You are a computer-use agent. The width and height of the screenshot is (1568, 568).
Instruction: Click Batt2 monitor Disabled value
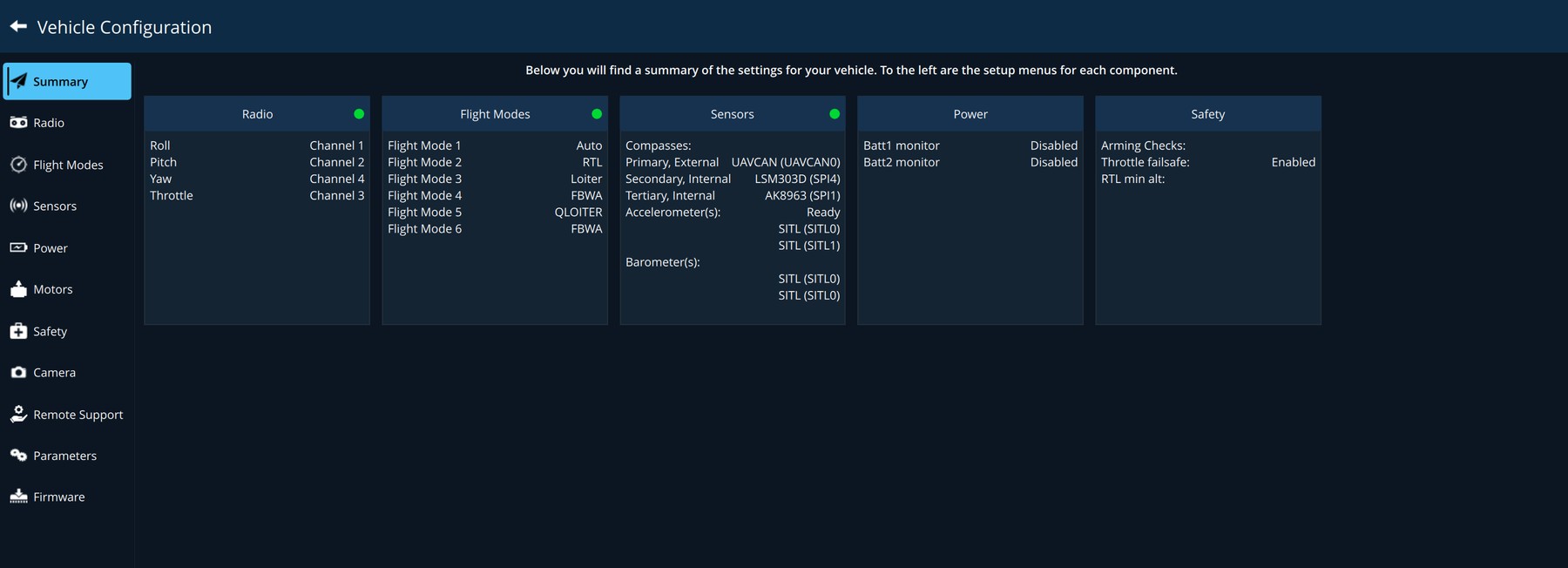coord(1054,162)
